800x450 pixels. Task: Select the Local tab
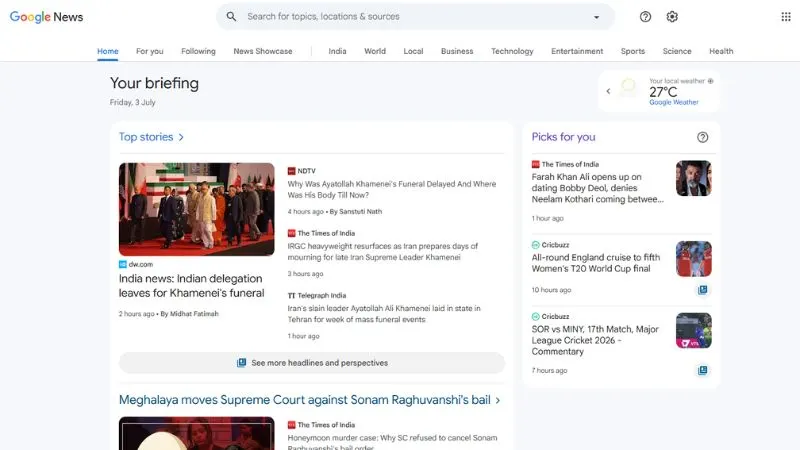413,51
